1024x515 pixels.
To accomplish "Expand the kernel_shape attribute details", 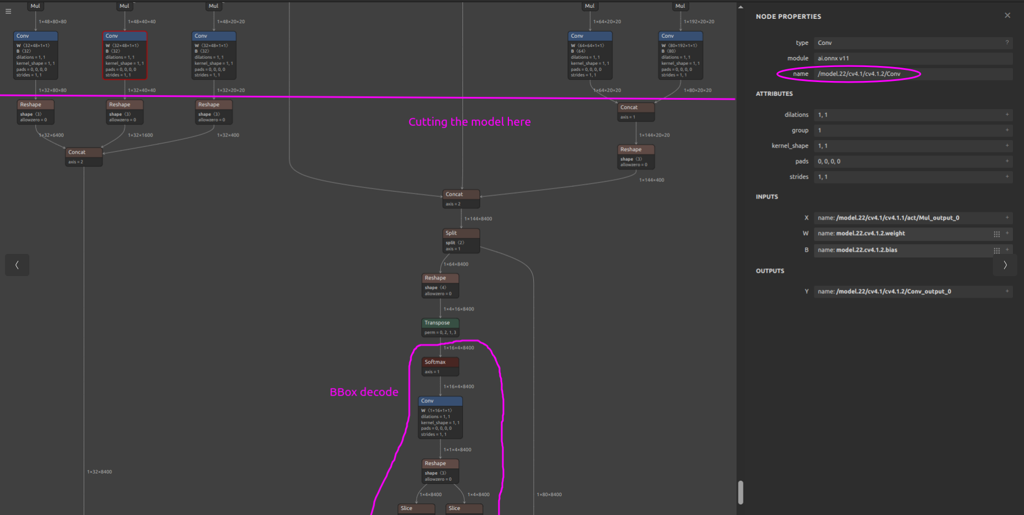I will tap(1006, 146).
